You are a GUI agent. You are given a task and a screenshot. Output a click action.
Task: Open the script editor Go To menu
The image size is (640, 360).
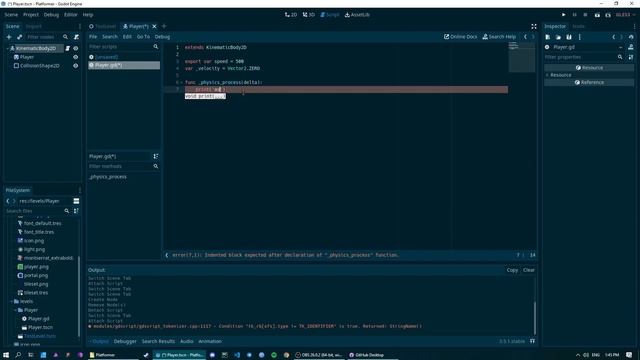tap(143, 37)
